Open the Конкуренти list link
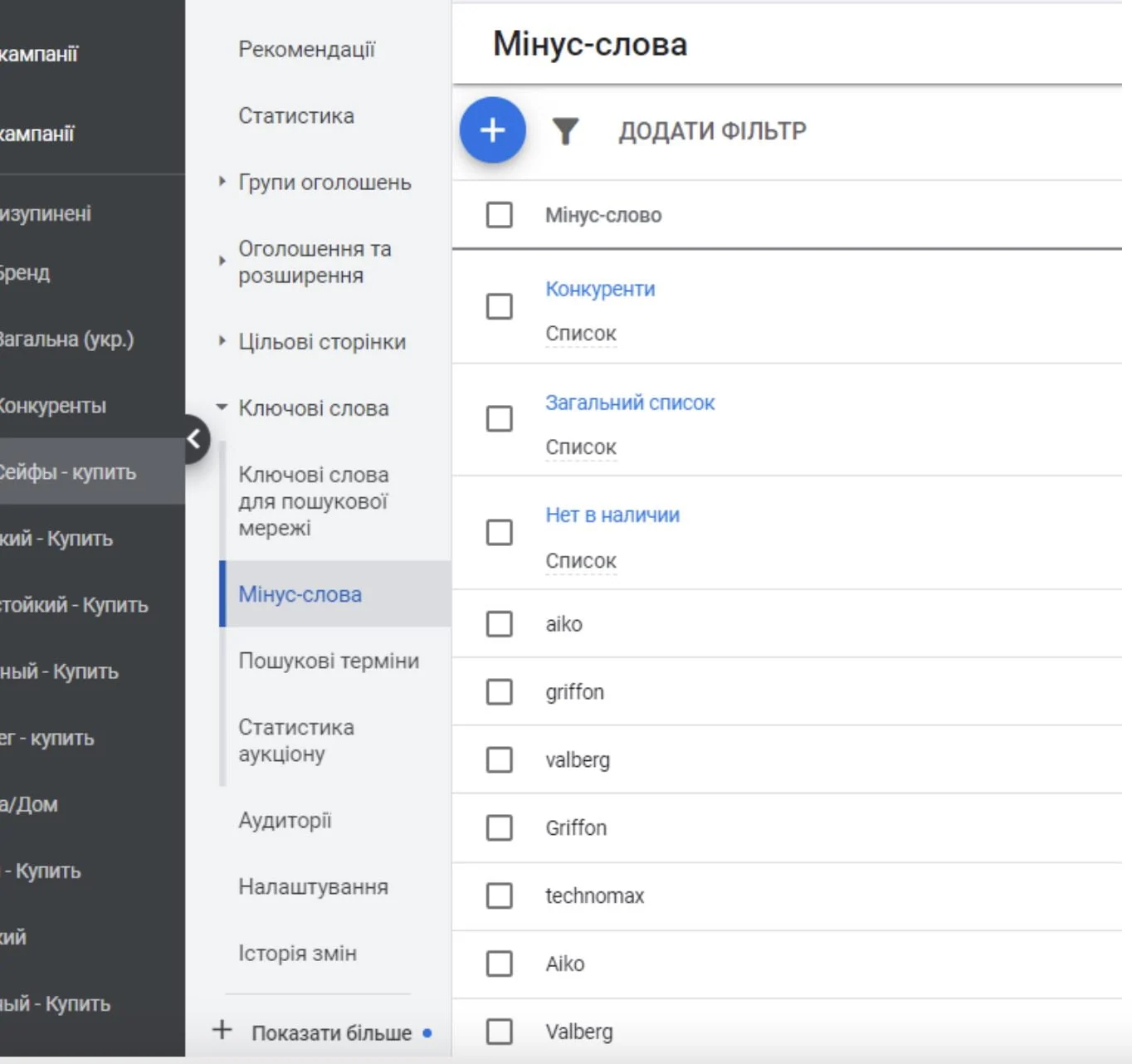1132x1064 pixels. click(x=600, y=289)
